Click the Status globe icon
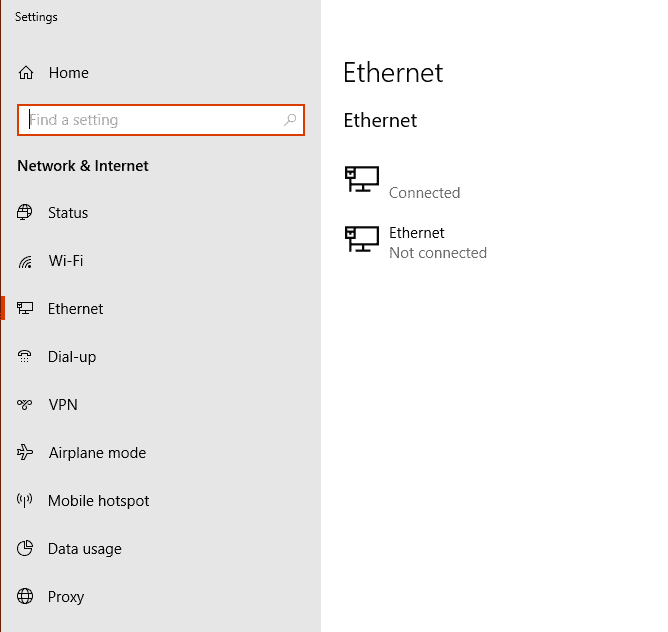Viewport: 668px width, 632px height. tap(25, 212)
